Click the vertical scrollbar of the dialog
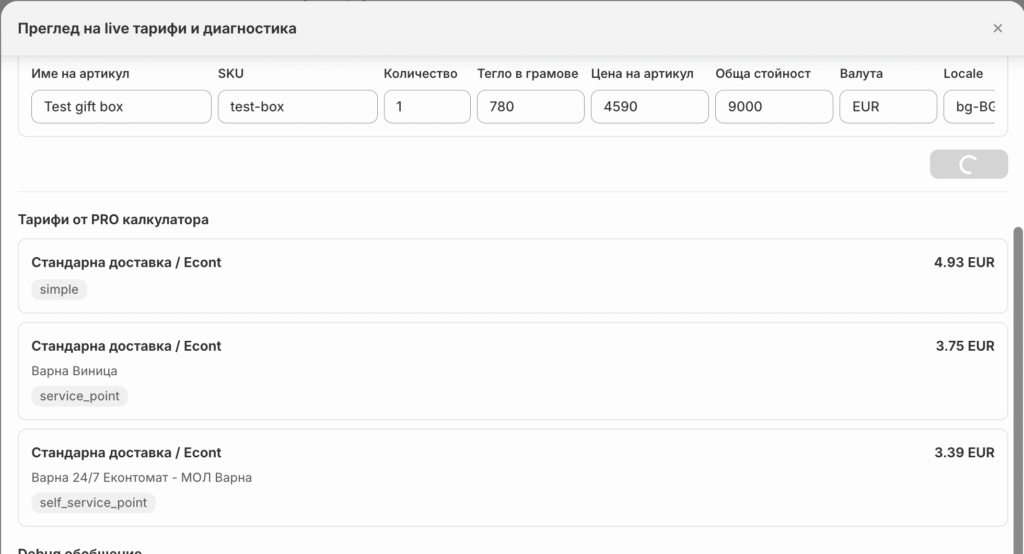The height and width of the screenshot is (554, 1024). [x=1017, y=390]
